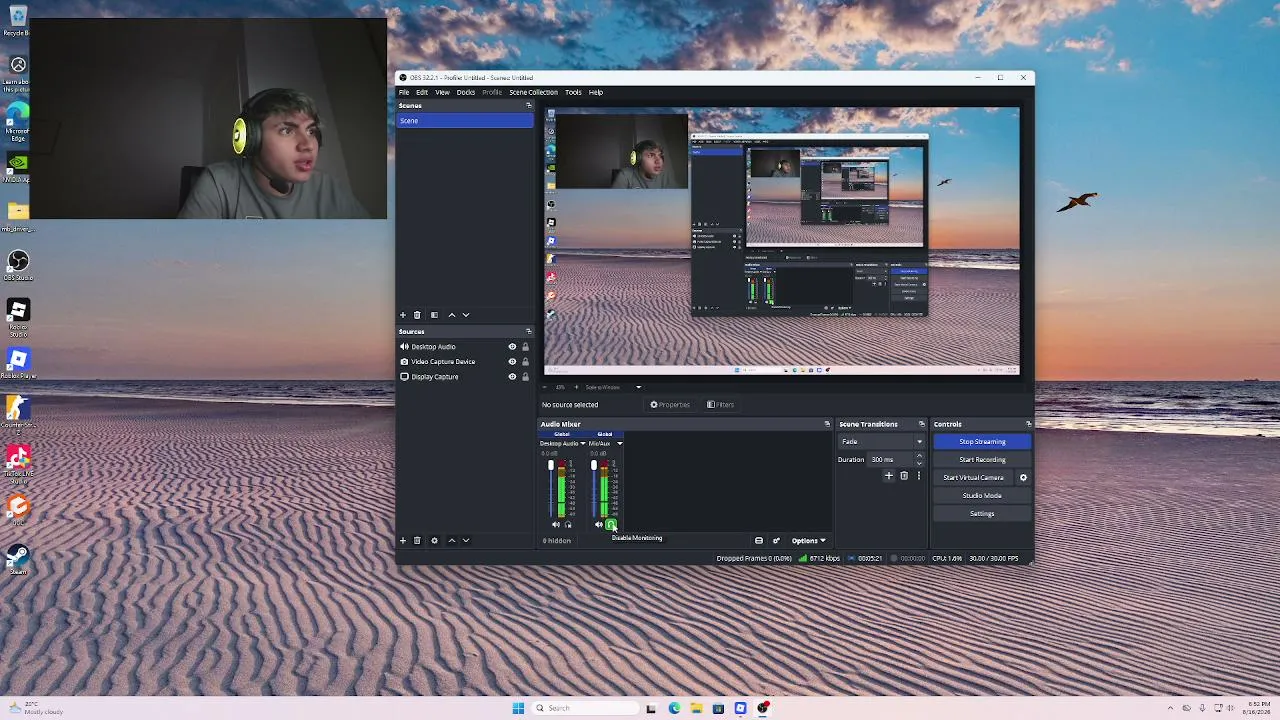Open the transition properties three-dot menu
Viewport: 1280px width, 720px height.
[919, 476]
